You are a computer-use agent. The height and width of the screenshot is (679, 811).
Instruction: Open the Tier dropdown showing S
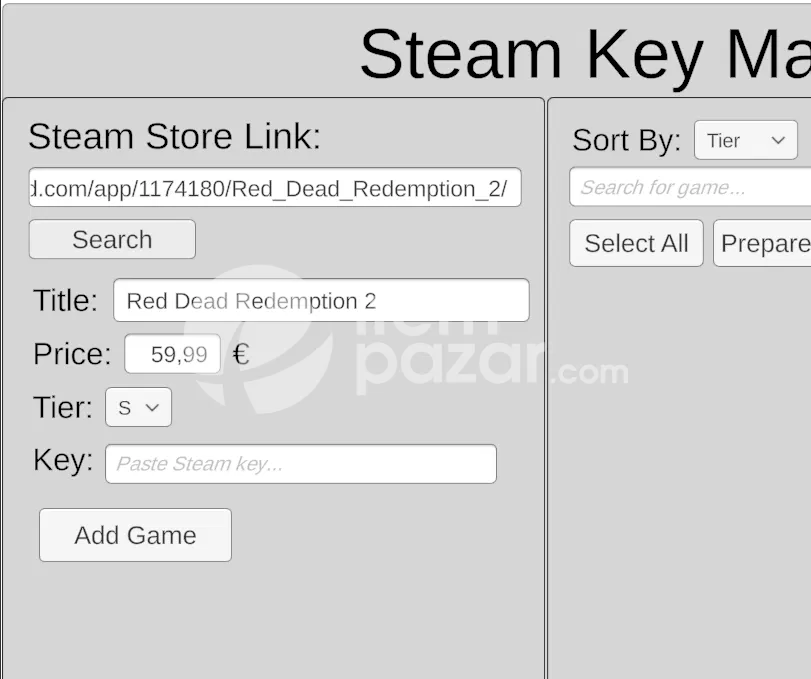pos(139,408)
